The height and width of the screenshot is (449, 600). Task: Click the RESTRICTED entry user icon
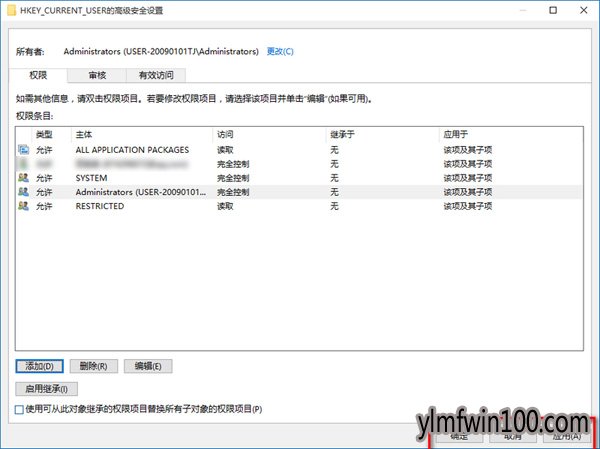pos(23,206)
